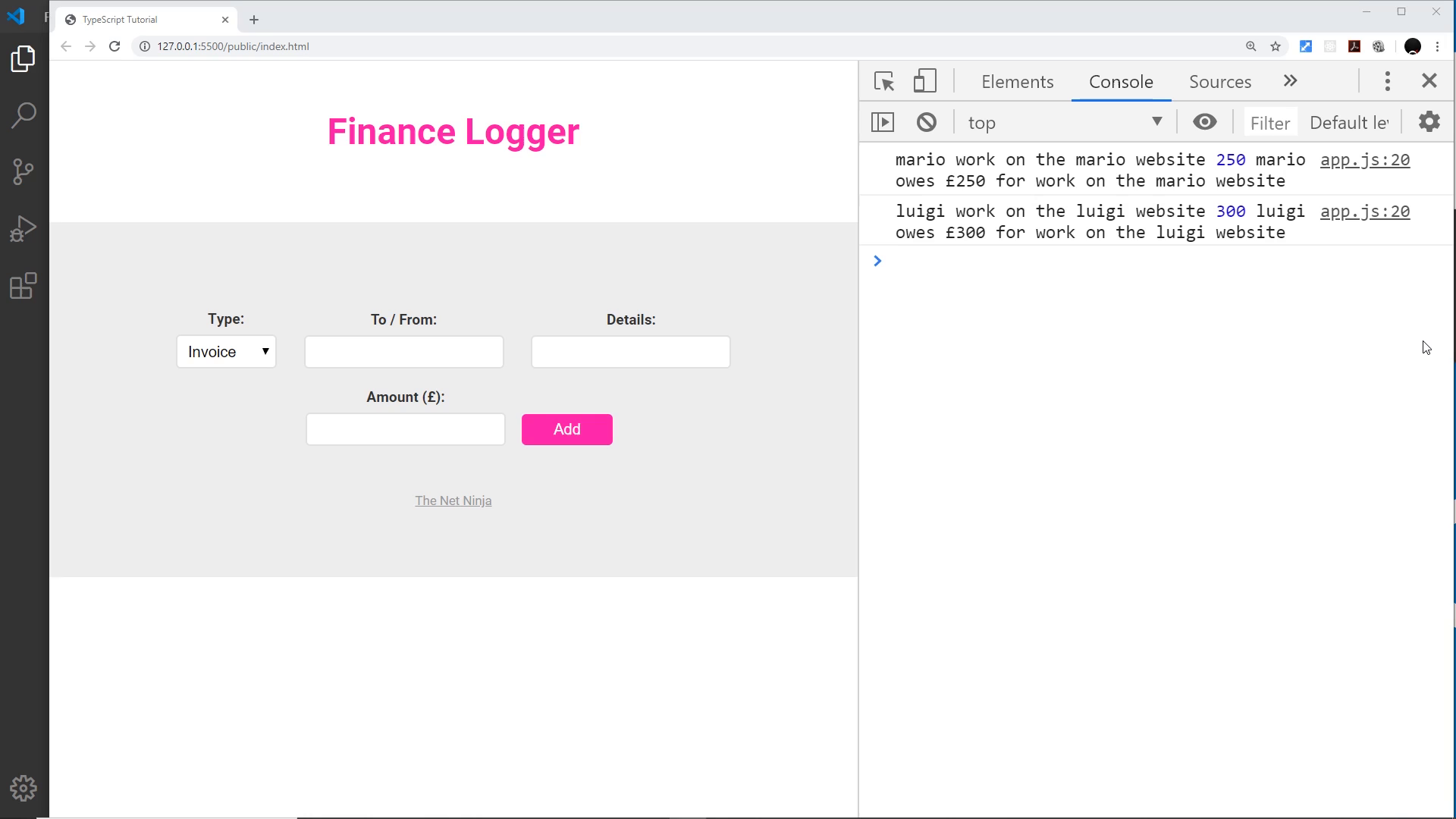
Task: Open the Source Control icon in VS Code
Action: pyautogui.click(x=24, y=171)
